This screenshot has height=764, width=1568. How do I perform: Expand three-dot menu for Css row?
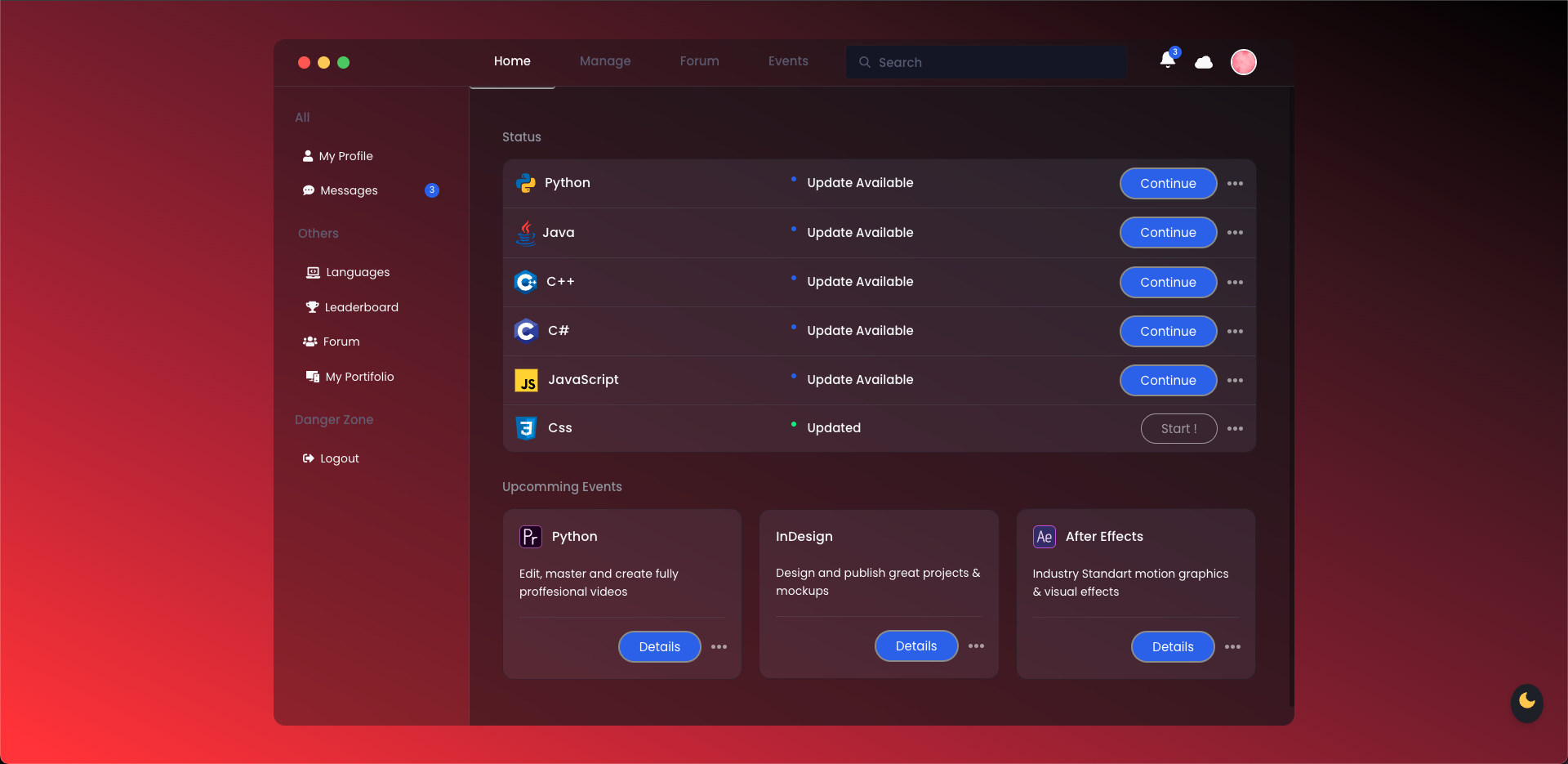pos(1235,429)
